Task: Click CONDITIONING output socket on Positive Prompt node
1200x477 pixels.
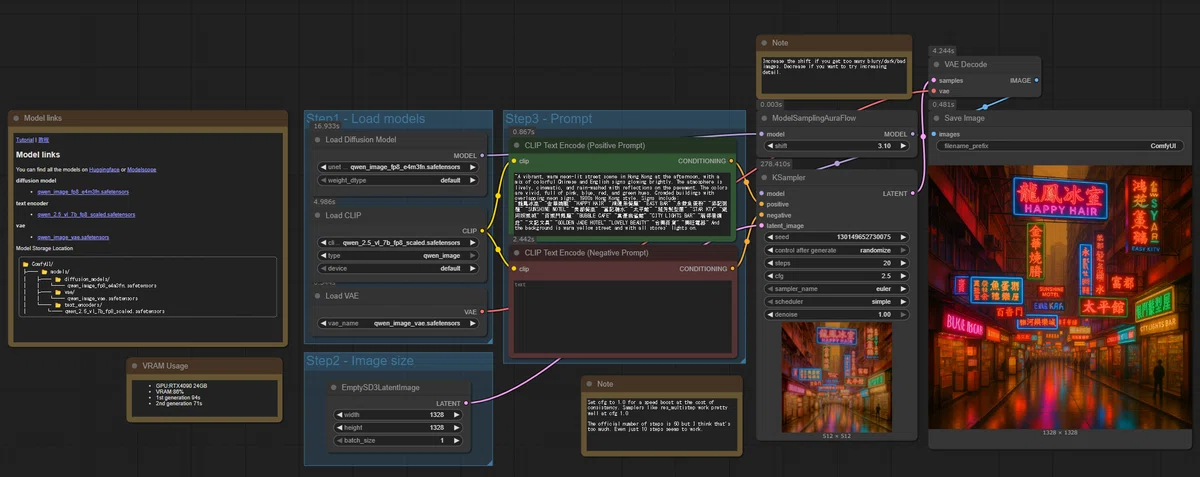Action: pos(732,160)
